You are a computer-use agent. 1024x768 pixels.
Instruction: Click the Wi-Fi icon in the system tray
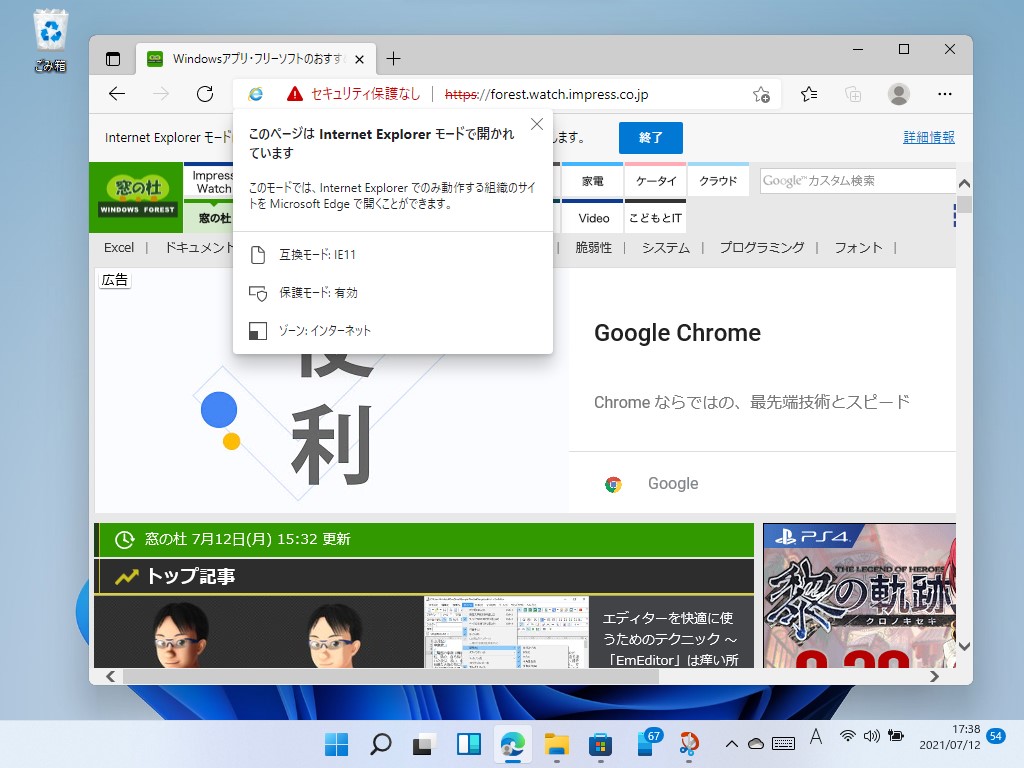(847, 743)
